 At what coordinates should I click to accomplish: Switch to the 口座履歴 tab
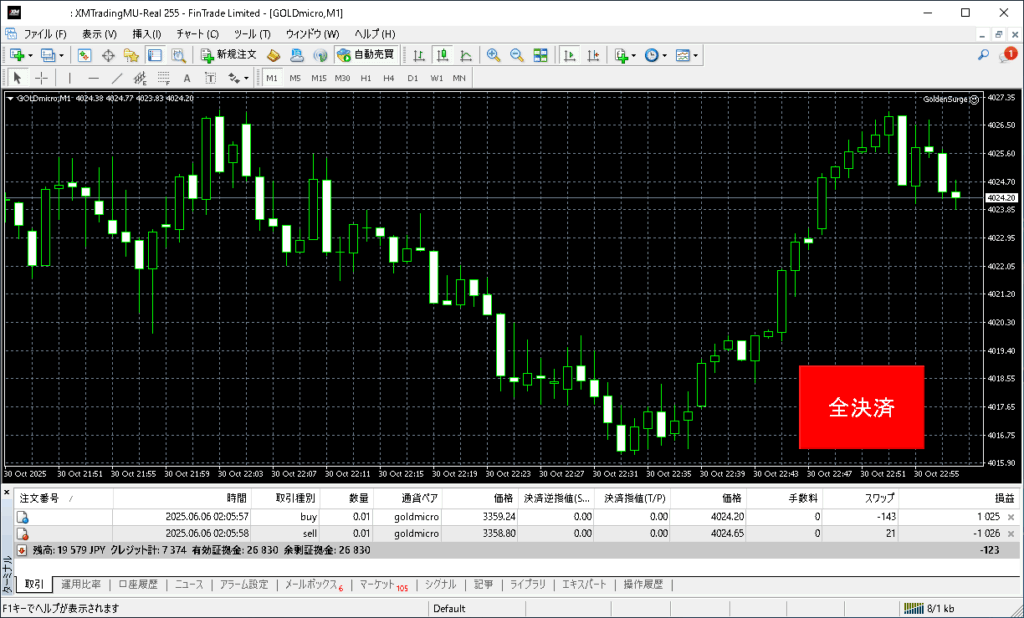pyautogui.click(x=137, y=584)
